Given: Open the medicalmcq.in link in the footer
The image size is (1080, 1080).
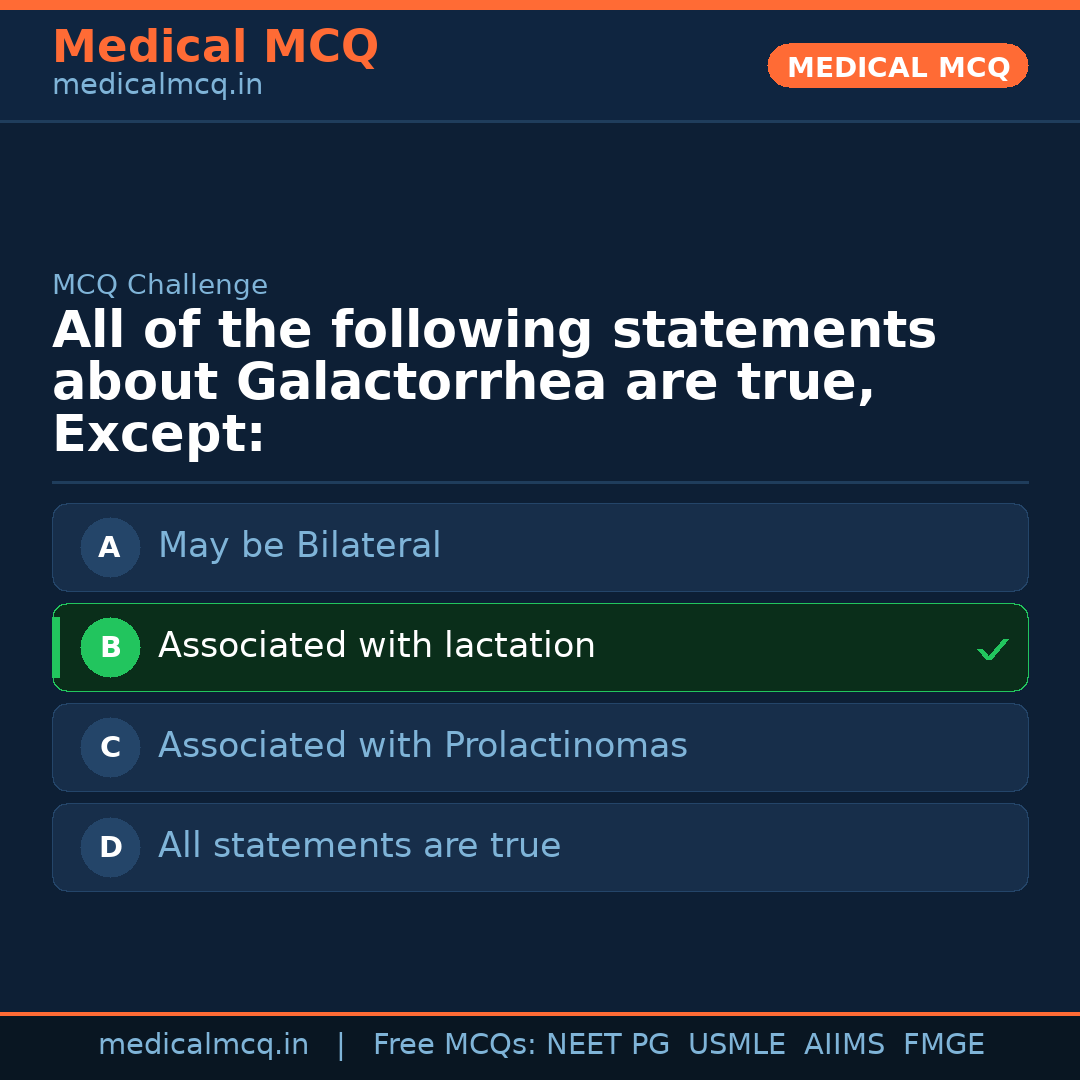Looking at the screenshot, I should coord(203,1045).
